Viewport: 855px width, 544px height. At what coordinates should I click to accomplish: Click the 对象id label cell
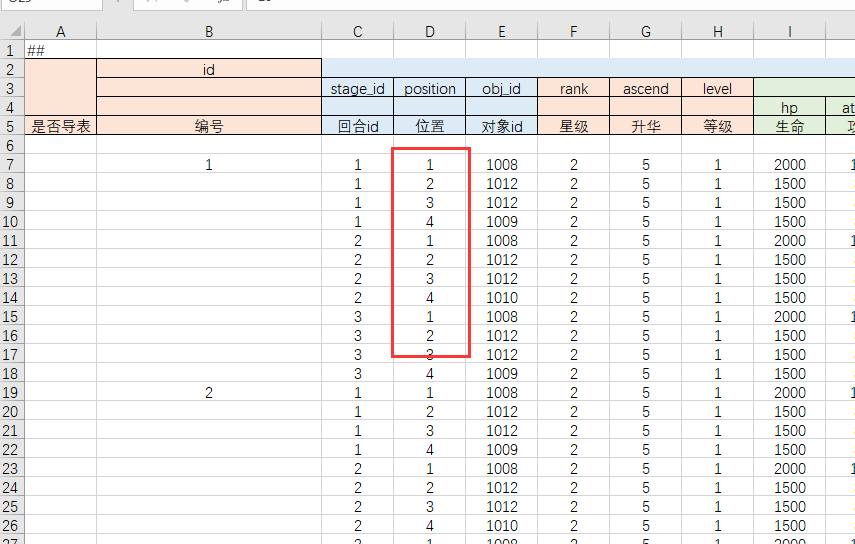point(502,126)
